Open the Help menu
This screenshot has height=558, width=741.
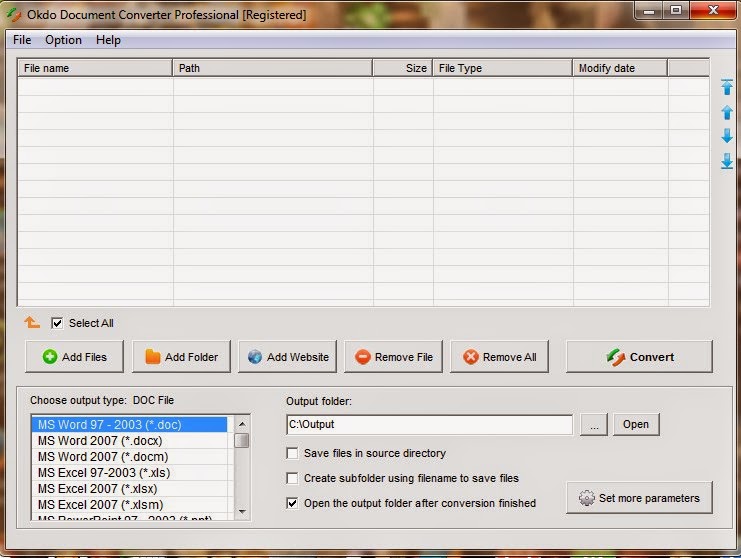pos(108,40)
